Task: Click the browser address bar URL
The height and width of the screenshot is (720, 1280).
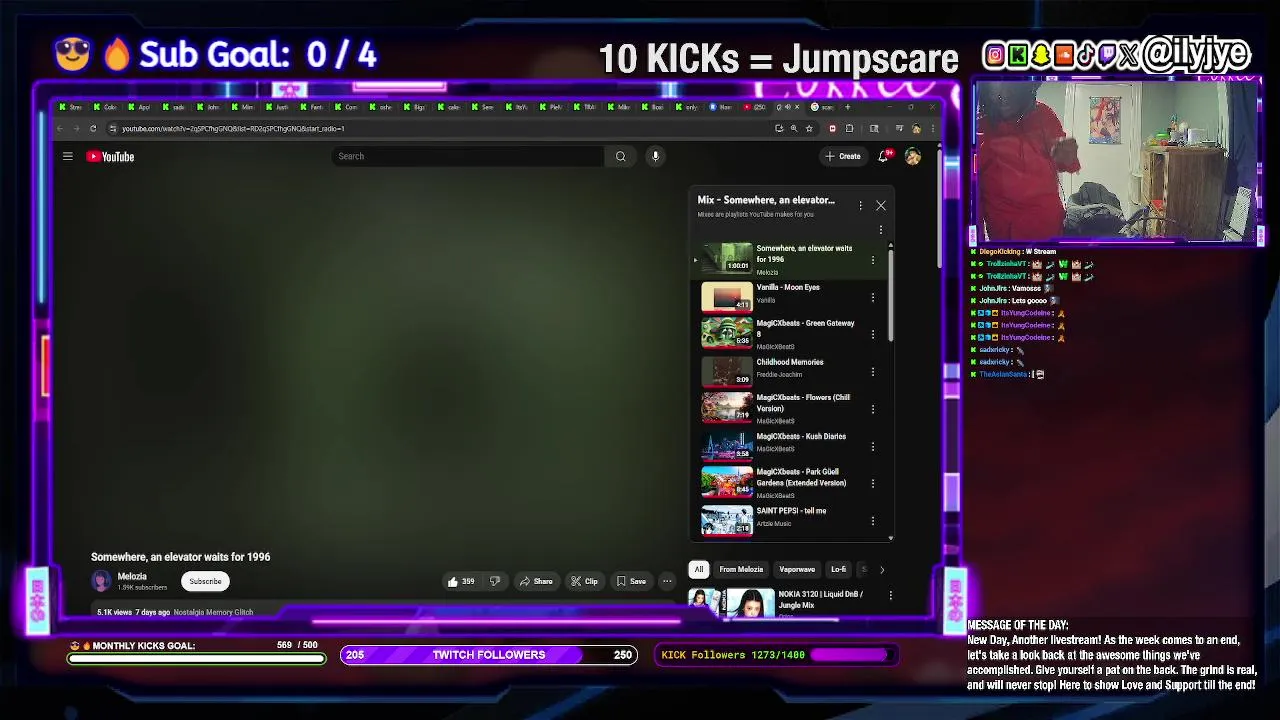Action: 233,128
